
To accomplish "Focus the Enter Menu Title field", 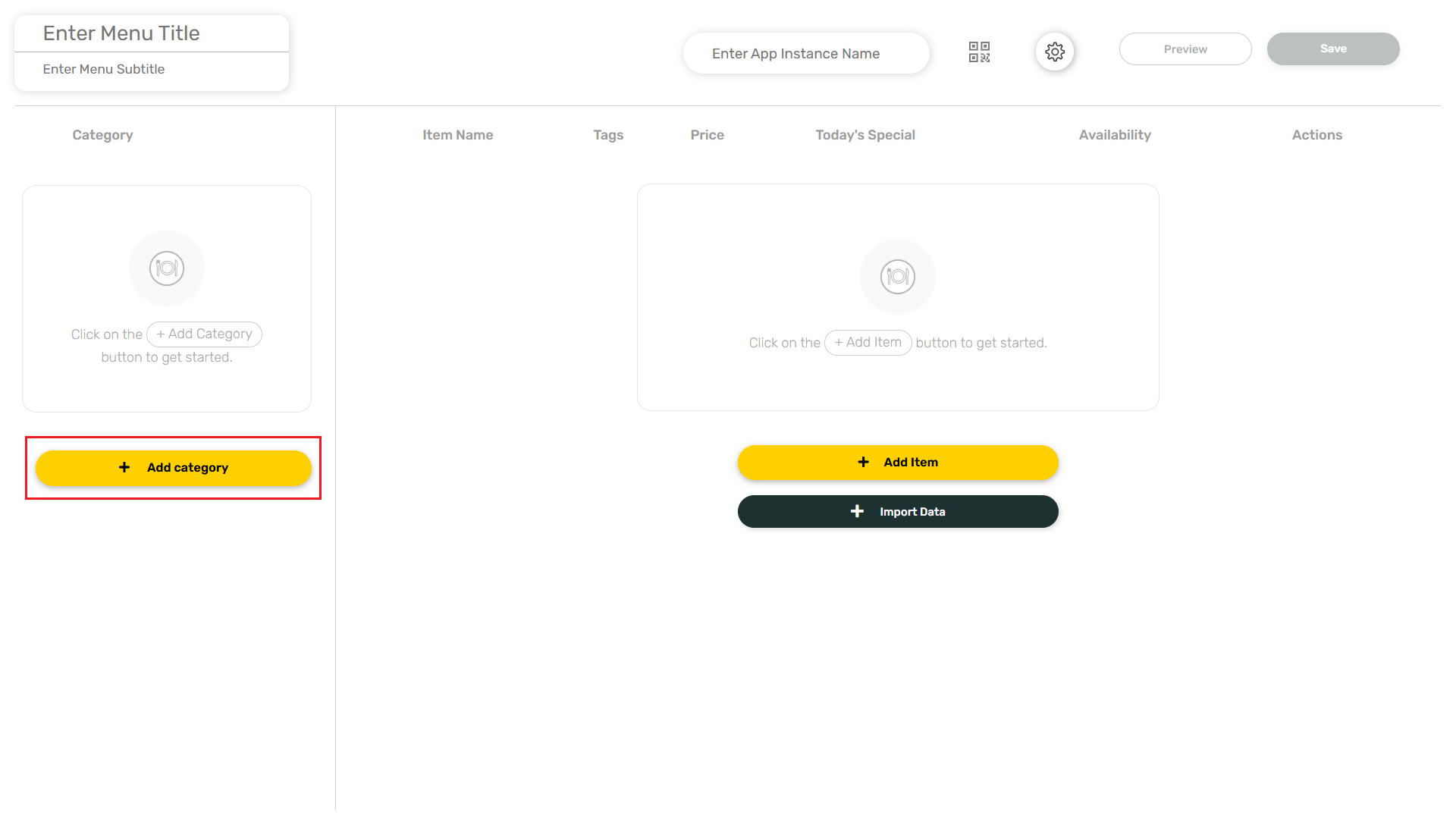I will tap(152, 33).
